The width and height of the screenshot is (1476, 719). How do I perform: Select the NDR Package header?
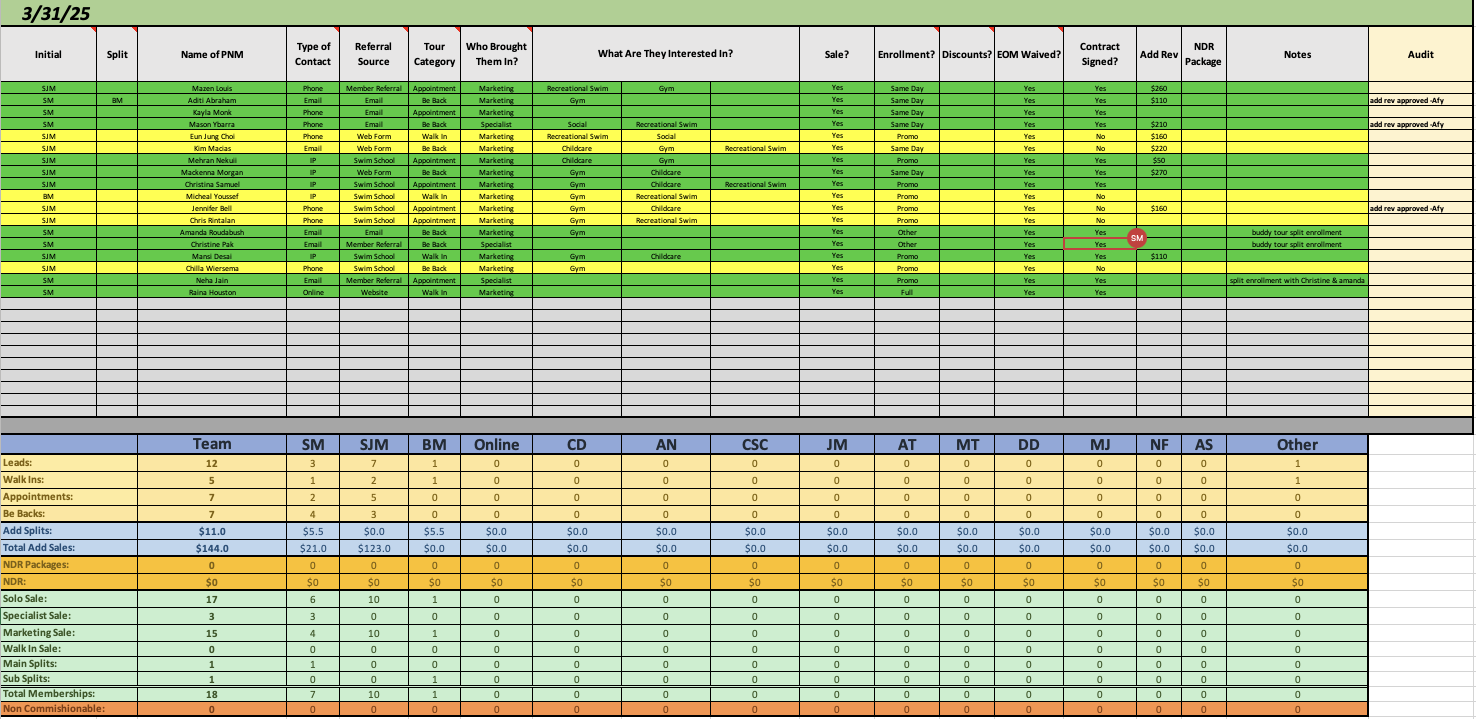click(x=1204, y=55)
